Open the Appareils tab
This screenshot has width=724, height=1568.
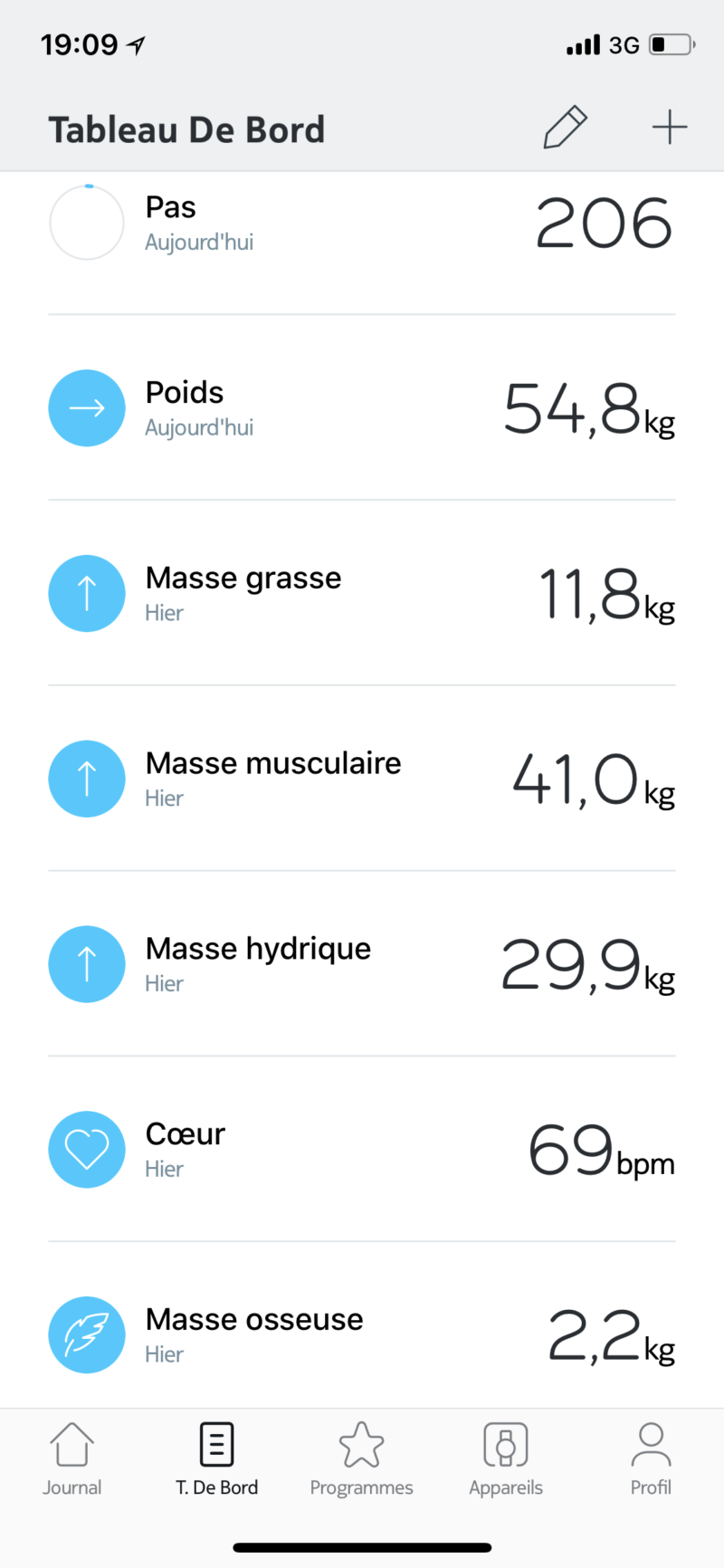[506, 1458]
